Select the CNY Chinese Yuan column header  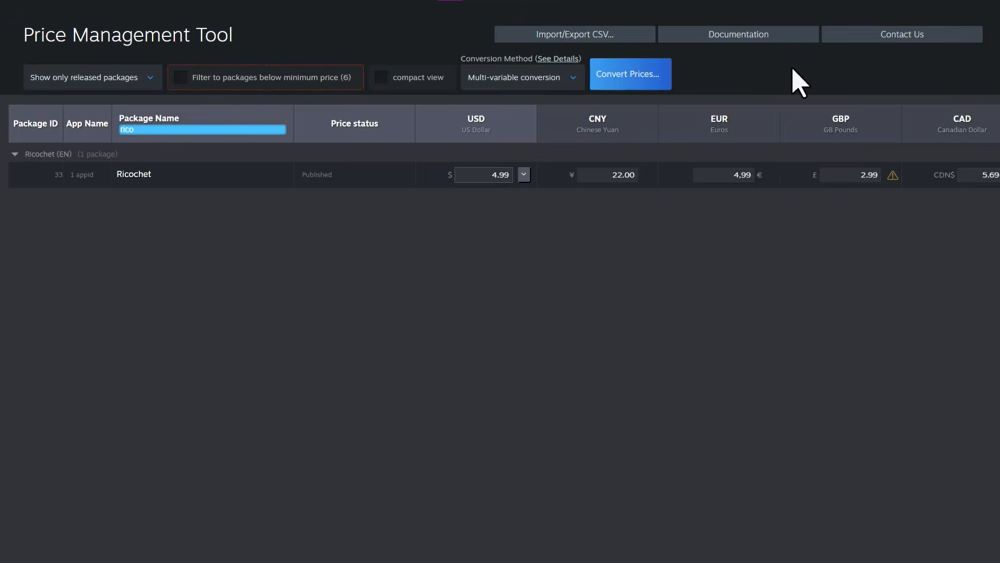tap(598, 124)
